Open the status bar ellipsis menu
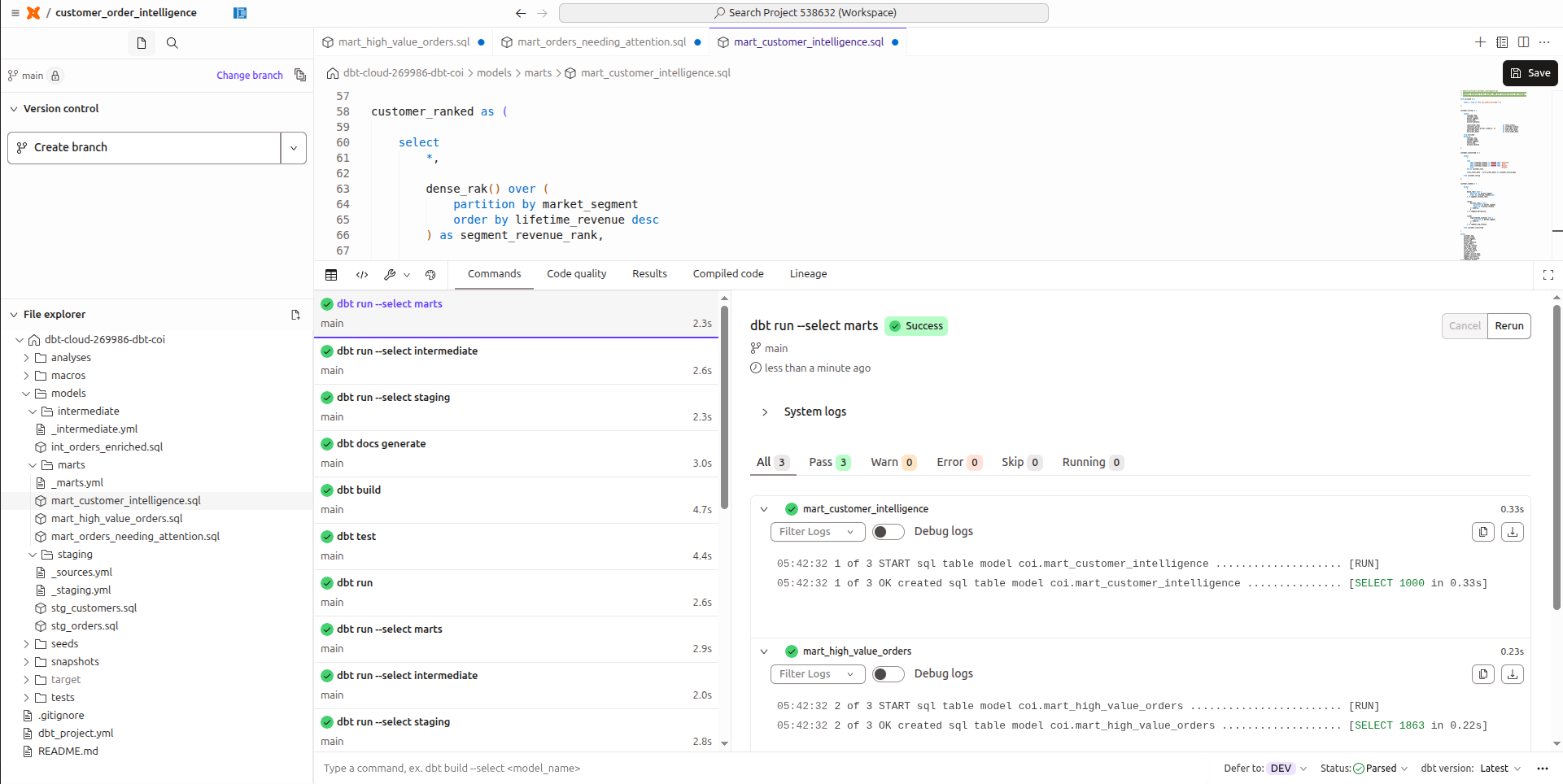This screenshot has width=1563, height=784. [1543, 769]
